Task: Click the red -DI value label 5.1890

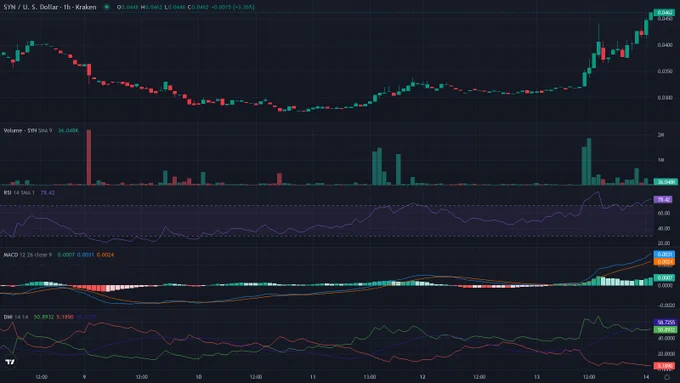Action: (x=664, y=366)
